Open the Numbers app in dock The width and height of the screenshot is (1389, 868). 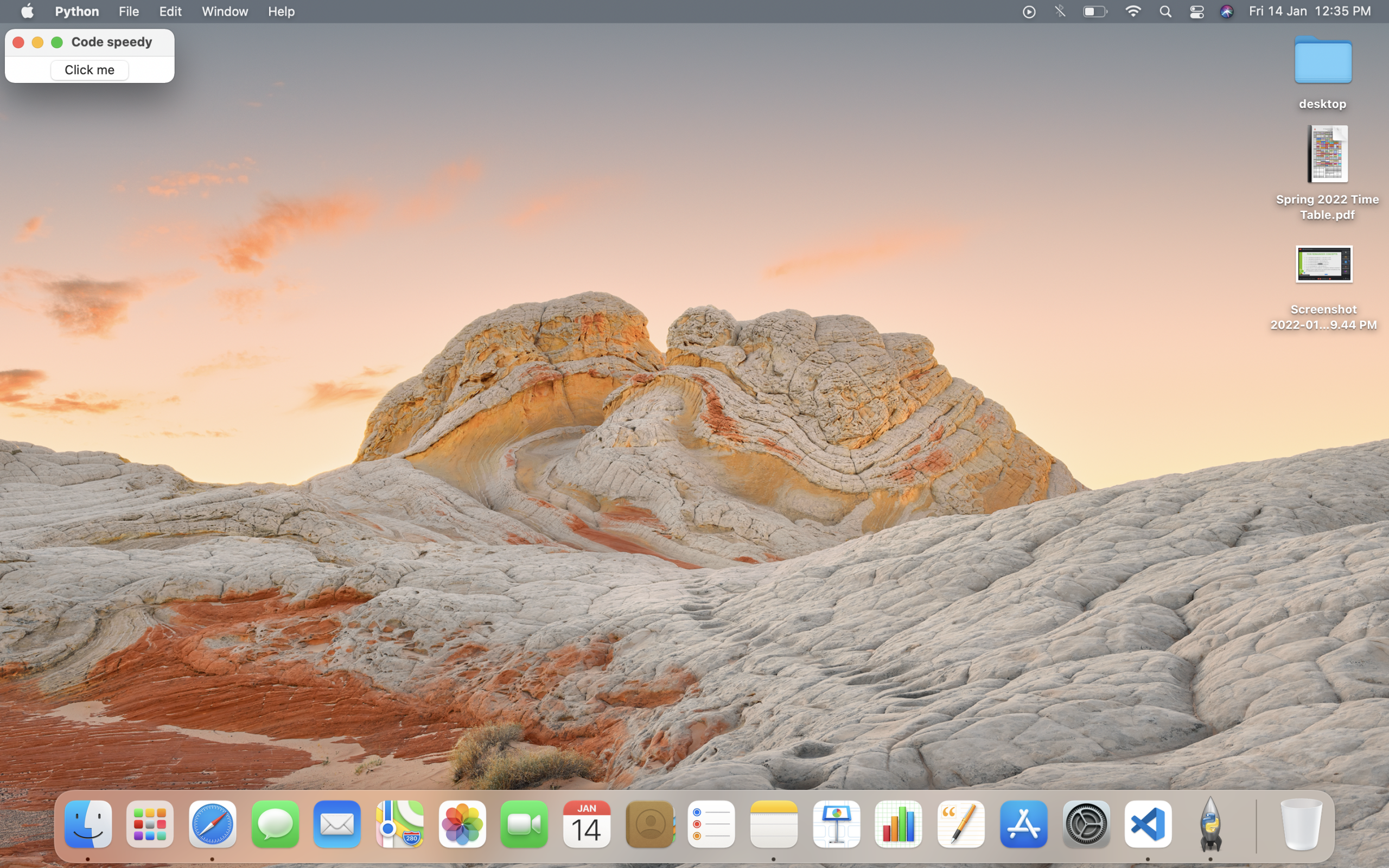899,825
